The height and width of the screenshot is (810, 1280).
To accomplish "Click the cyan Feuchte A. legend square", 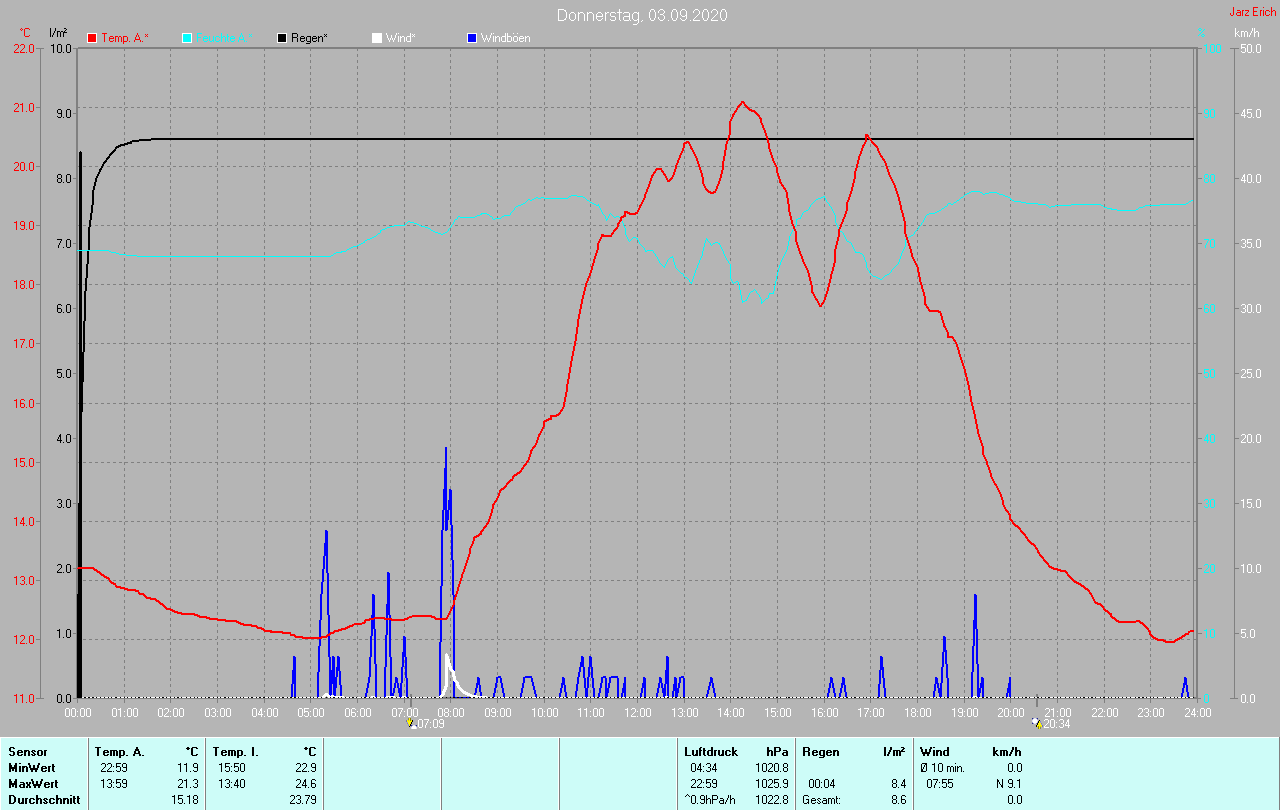I will click(187, 38).
